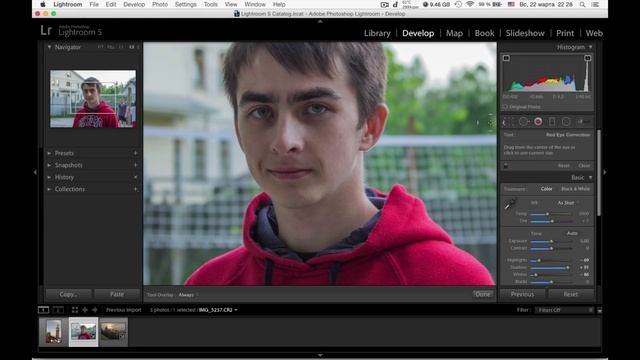Clear history with the X icon
This screenshot has height=360, width=640.
coord(136,177)
